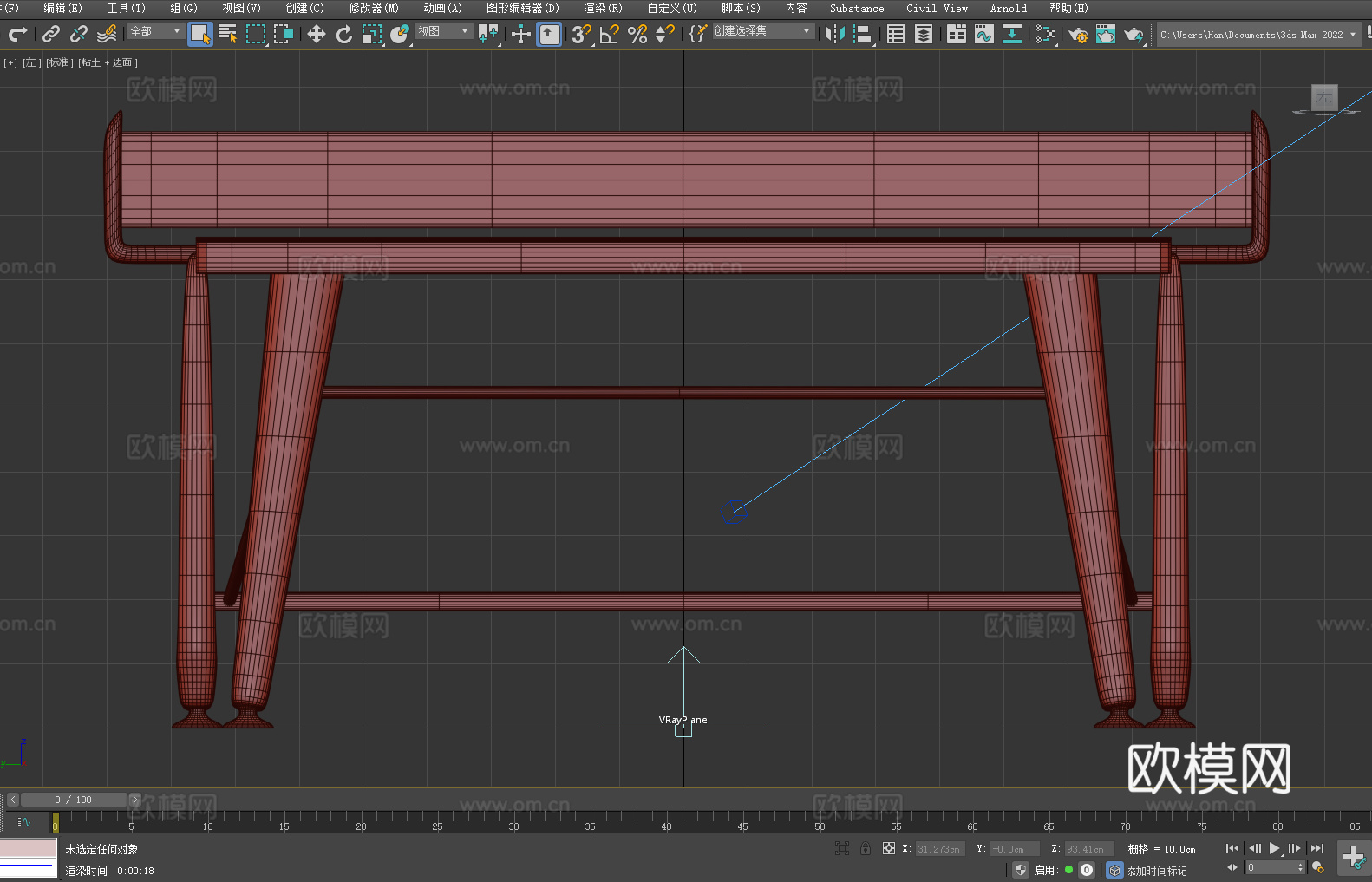Open the Arnold menu

coord(1008,8)
